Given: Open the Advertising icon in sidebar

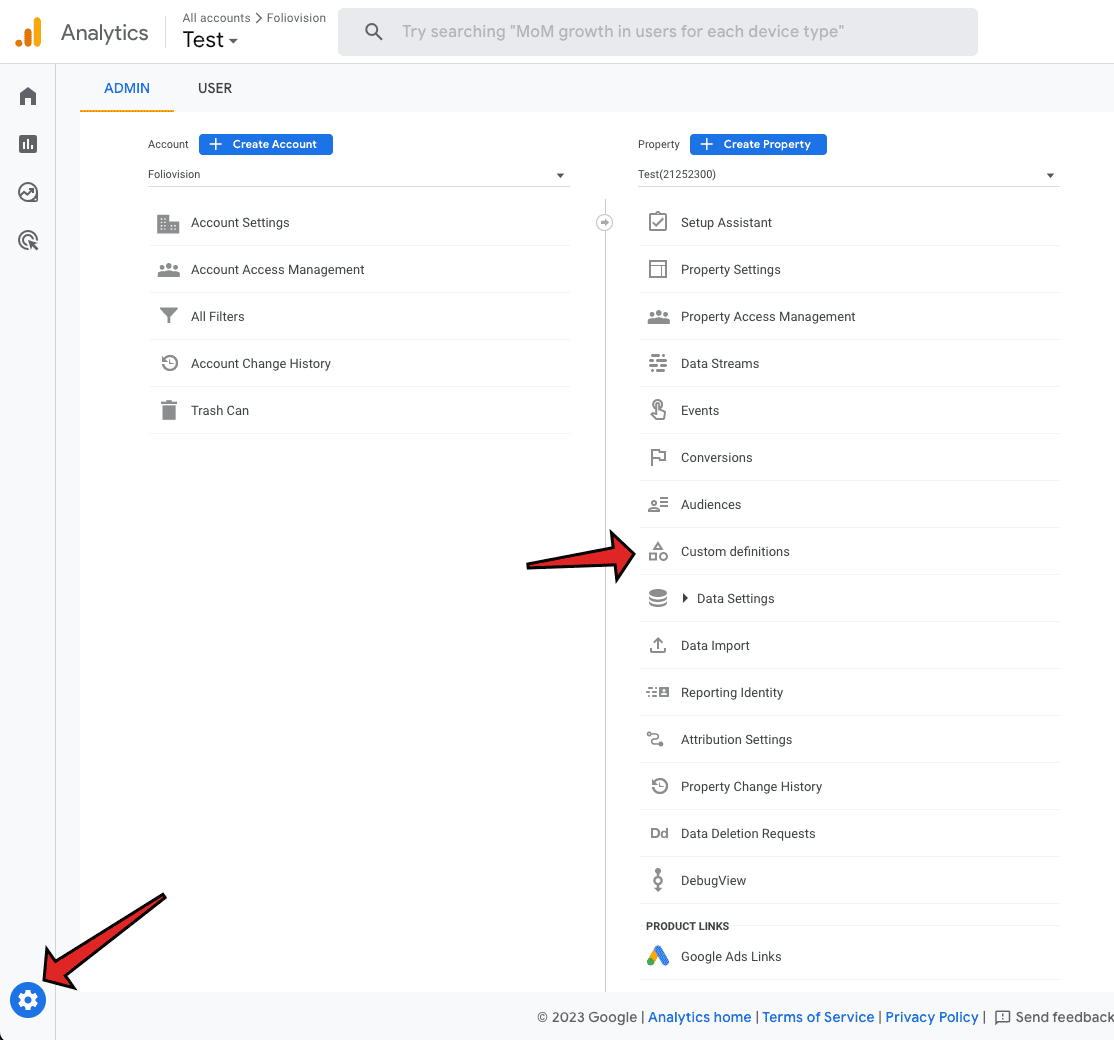Looking at the screenshot, I should click(x=28, y=241).
